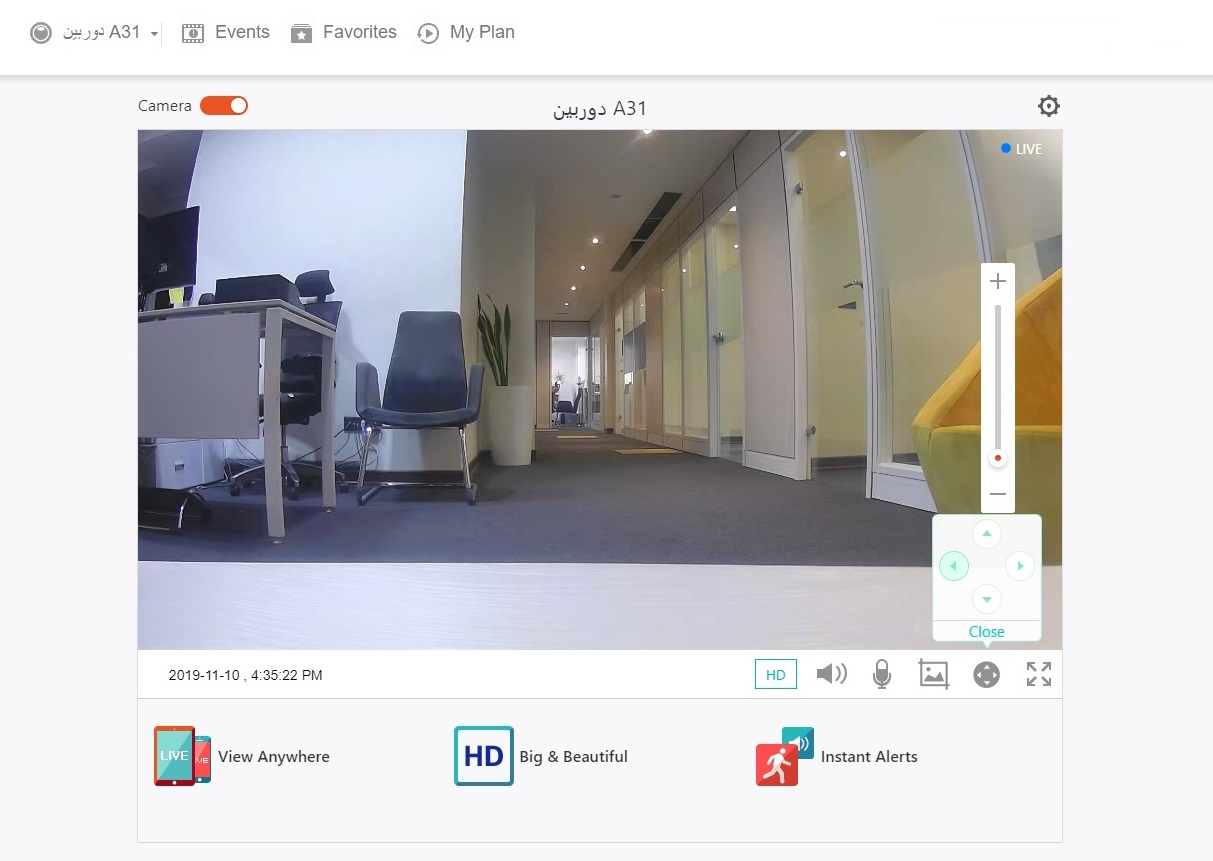Viewport: 1213px width, 861px height.
Task: Enter fullscreen video mode
Action: [1039, 674]
